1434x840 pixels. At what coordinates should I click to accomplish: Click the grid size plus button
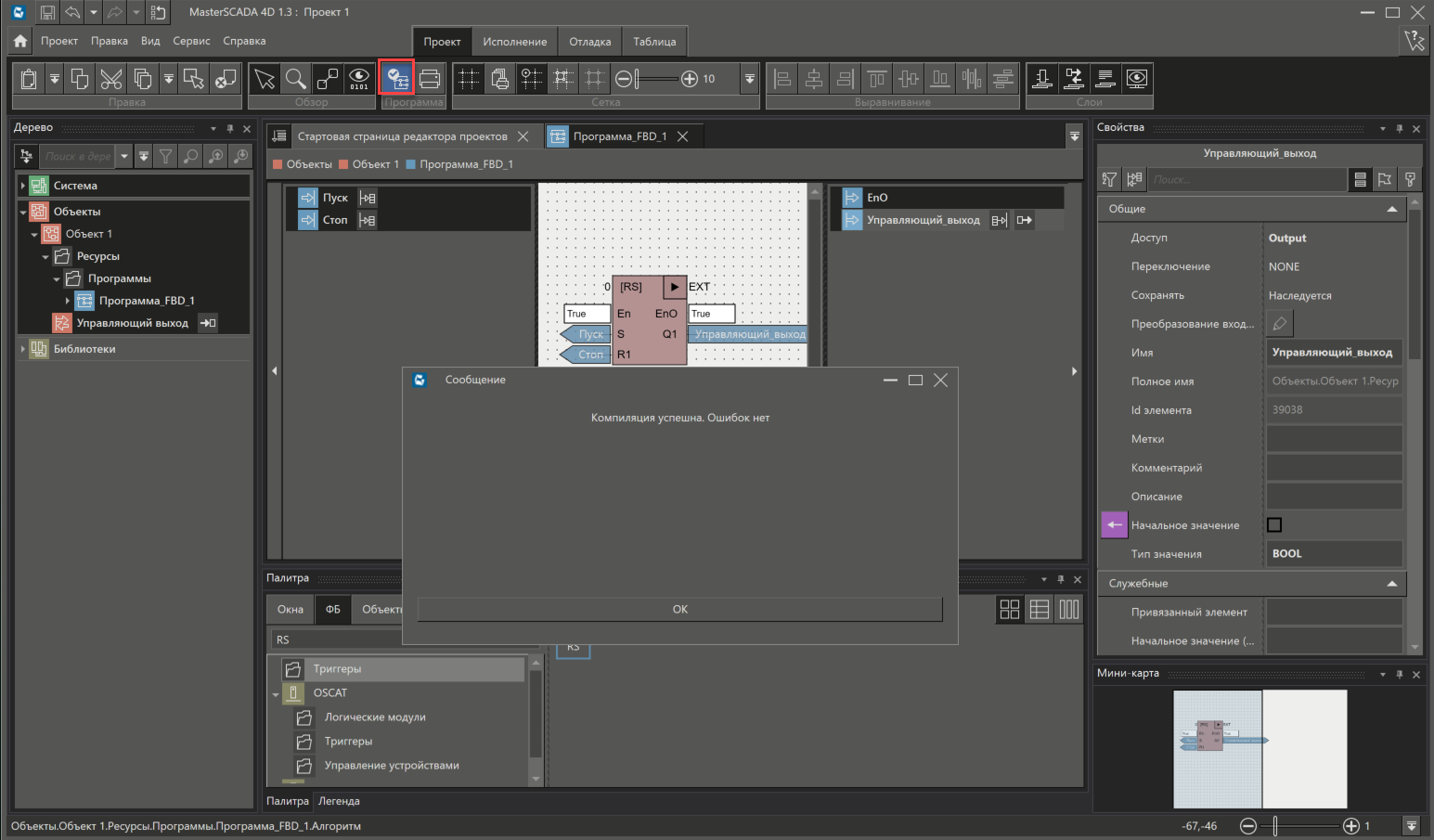(x=690, y=79)
